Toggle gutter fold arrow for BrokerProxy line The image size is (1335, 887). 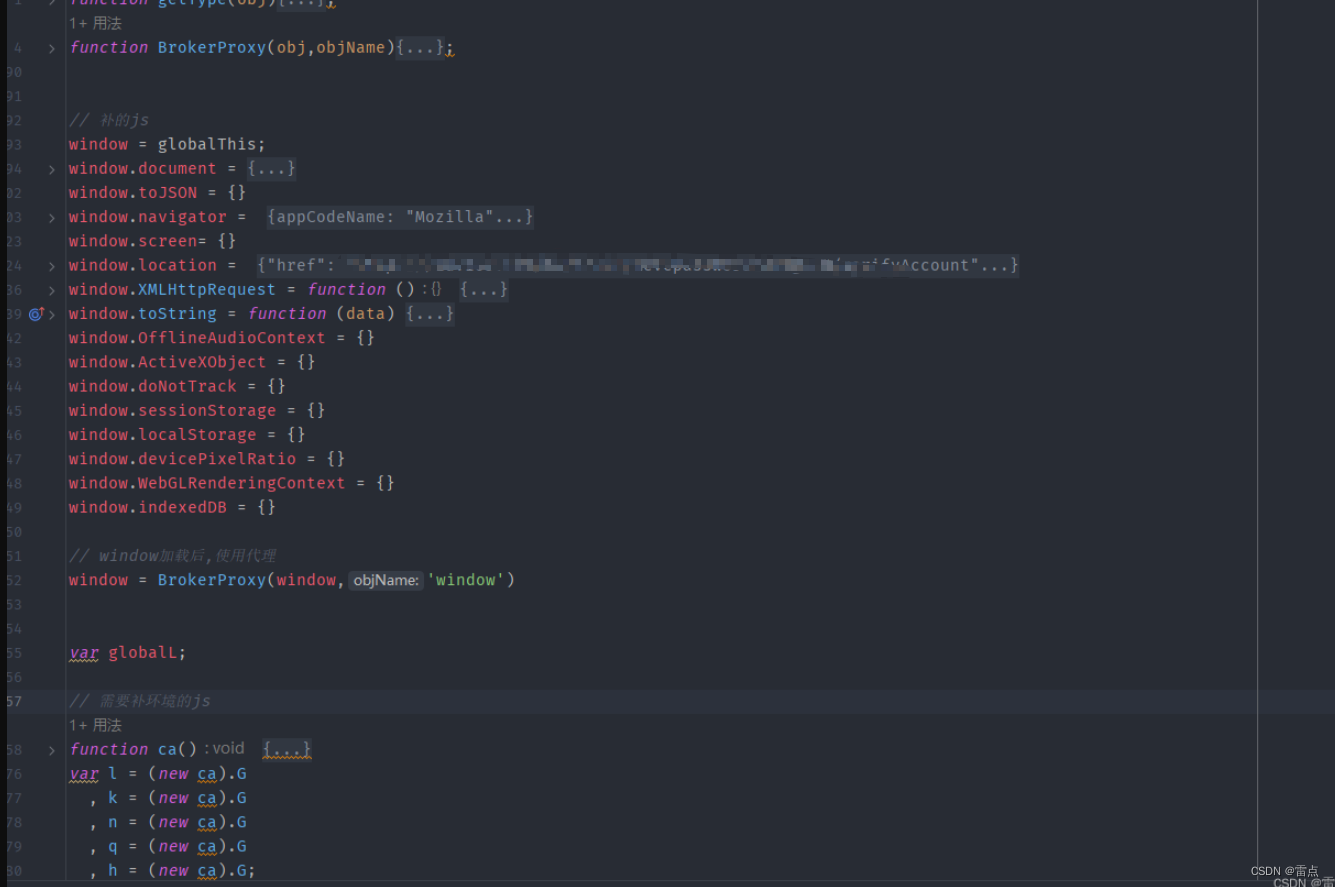(52, 48)
